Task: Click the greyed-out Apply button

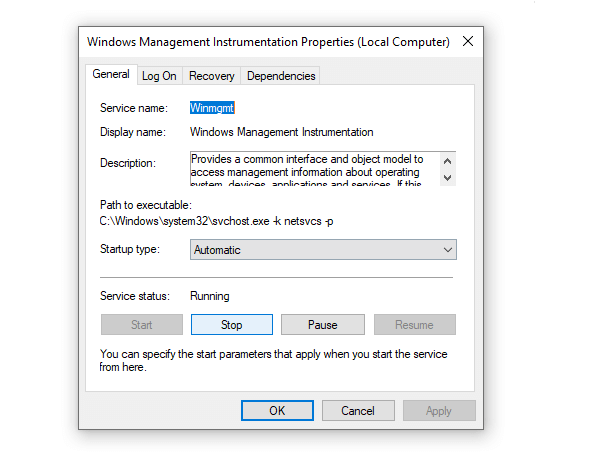Action: [439, 410]
